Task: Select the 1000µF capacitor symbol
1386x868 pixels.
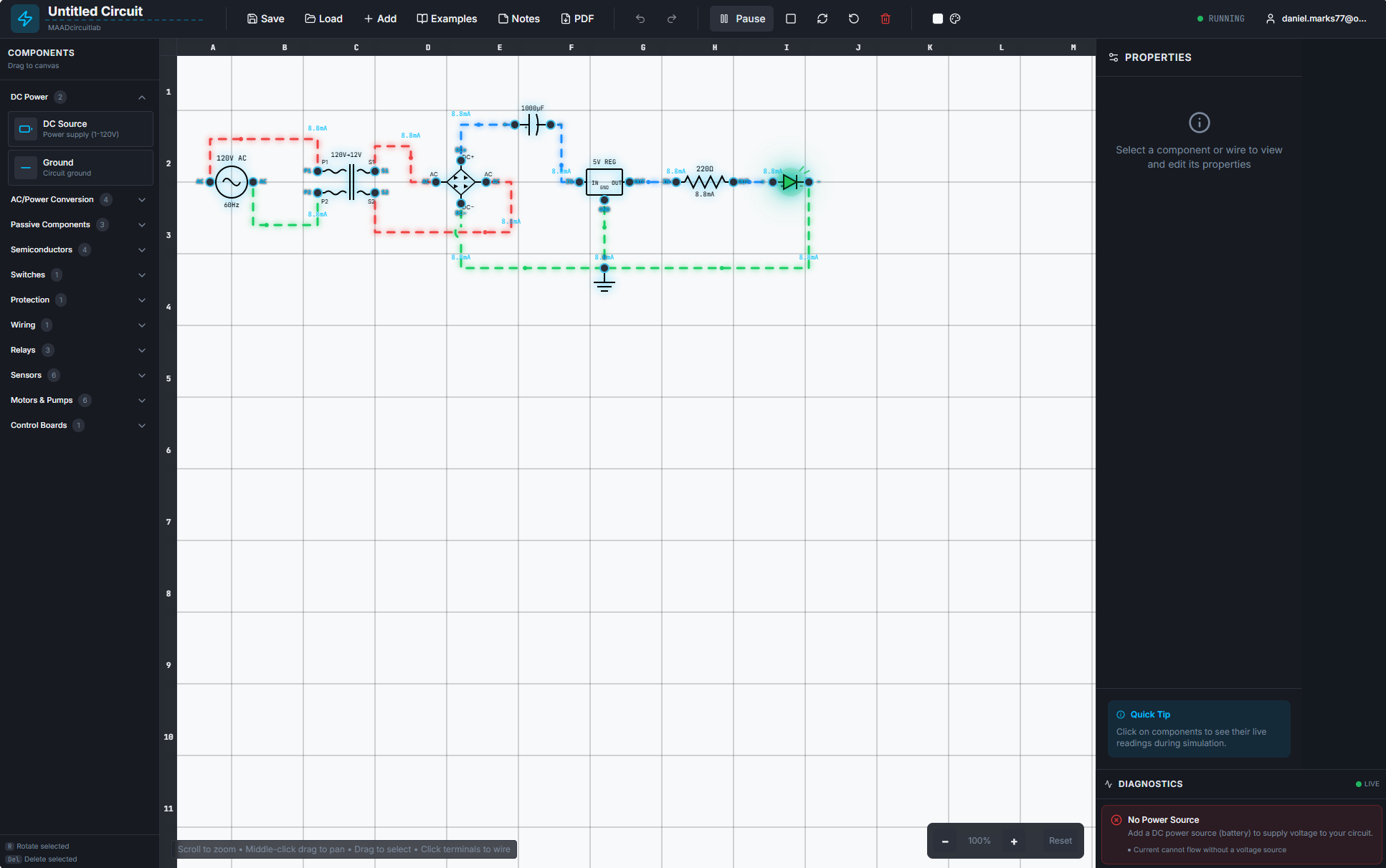Action: pyautogui.click(x=533, y=125)
